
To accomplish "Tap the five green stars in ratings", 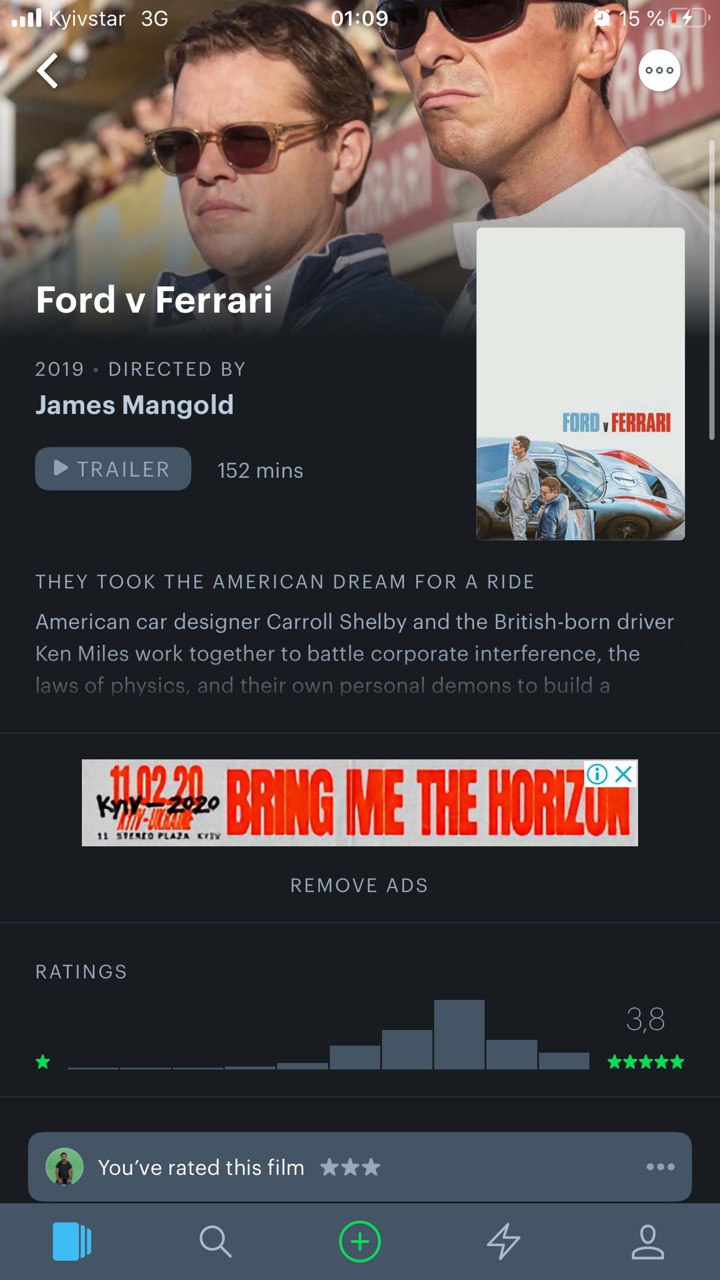I will pos(646,1062).
